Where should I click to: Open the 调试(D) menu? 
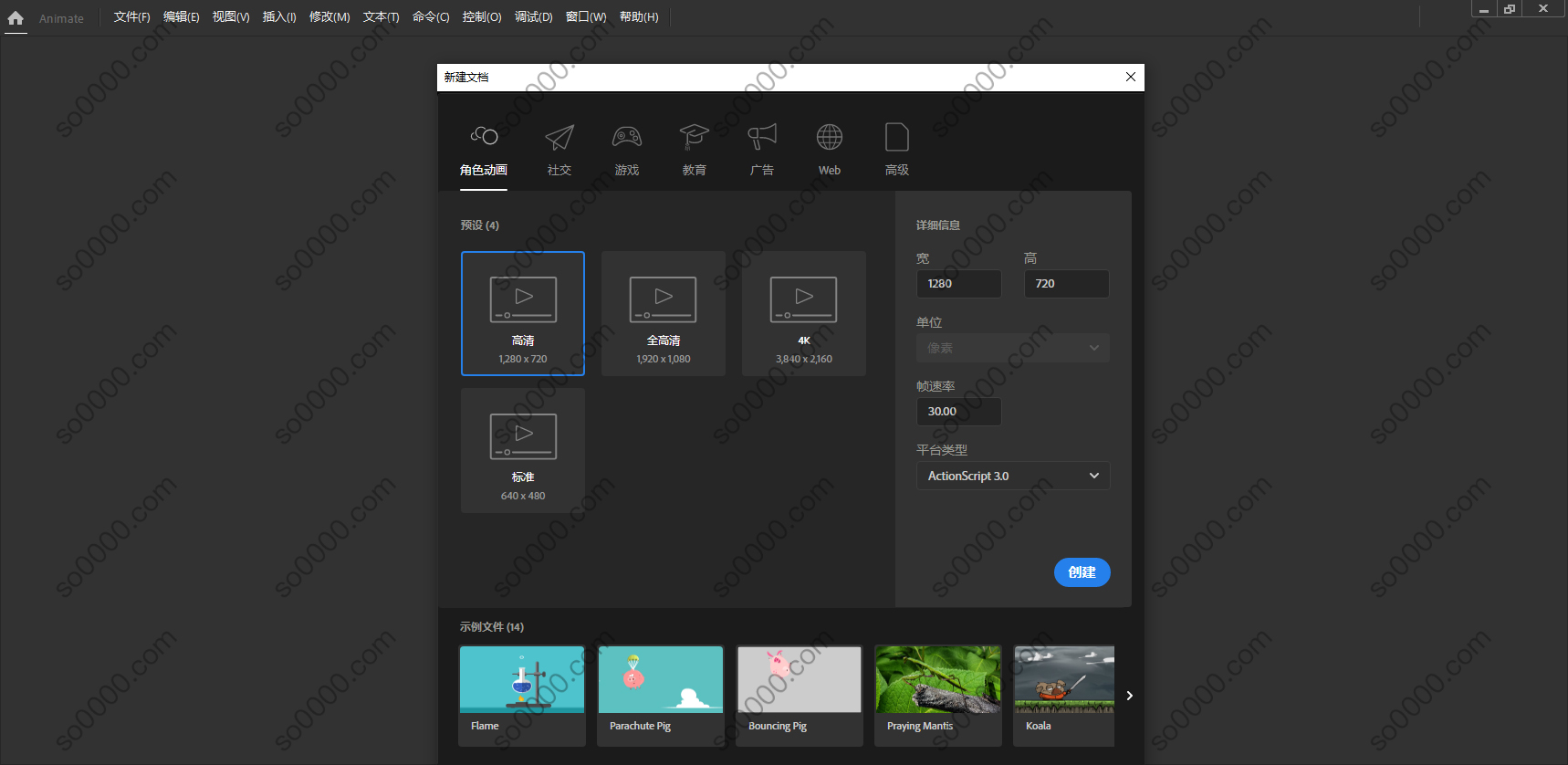click(534, 17)
